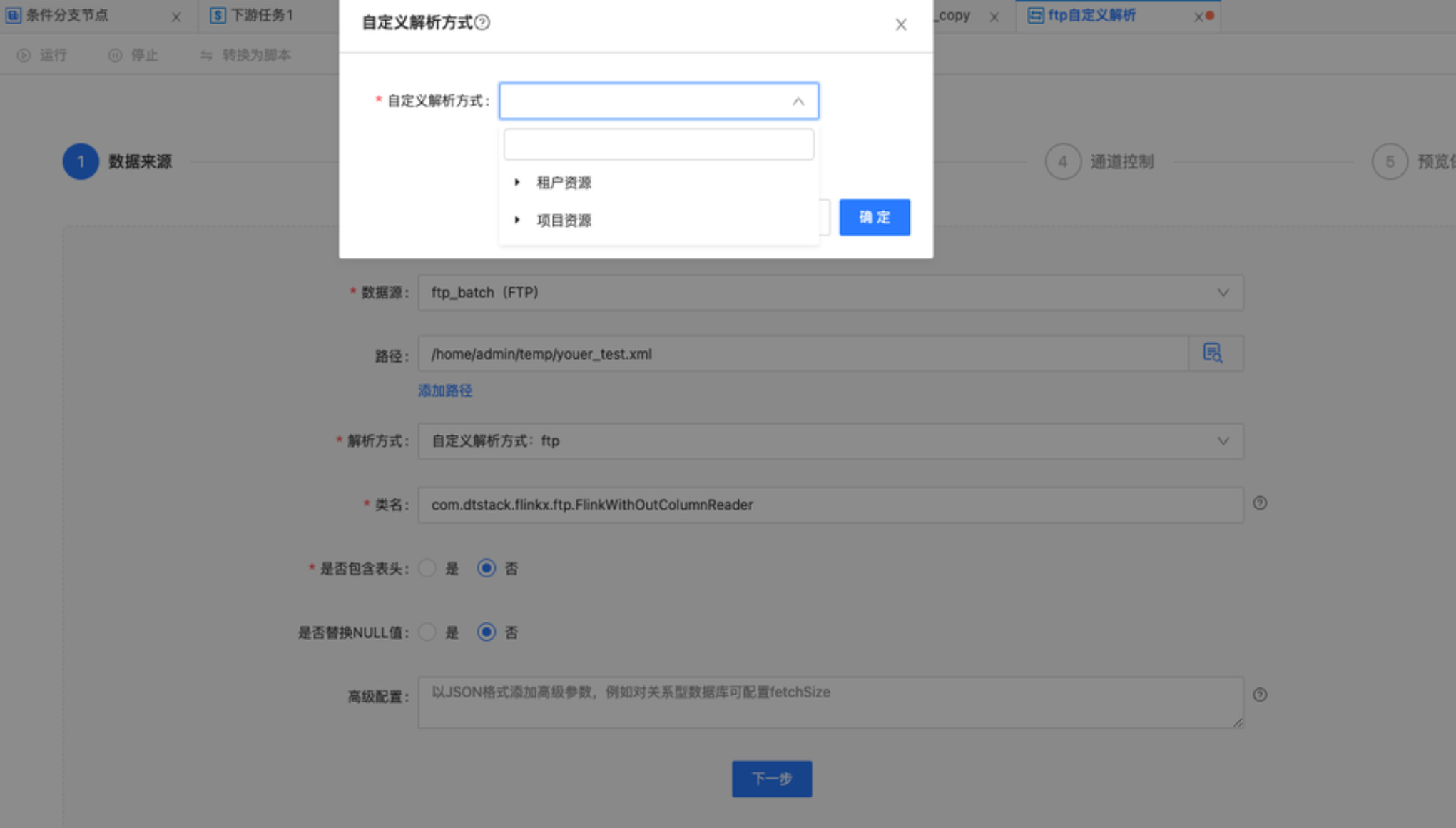
Task: Click the help icon next to 高级配置
Action: click(1260, 695)
